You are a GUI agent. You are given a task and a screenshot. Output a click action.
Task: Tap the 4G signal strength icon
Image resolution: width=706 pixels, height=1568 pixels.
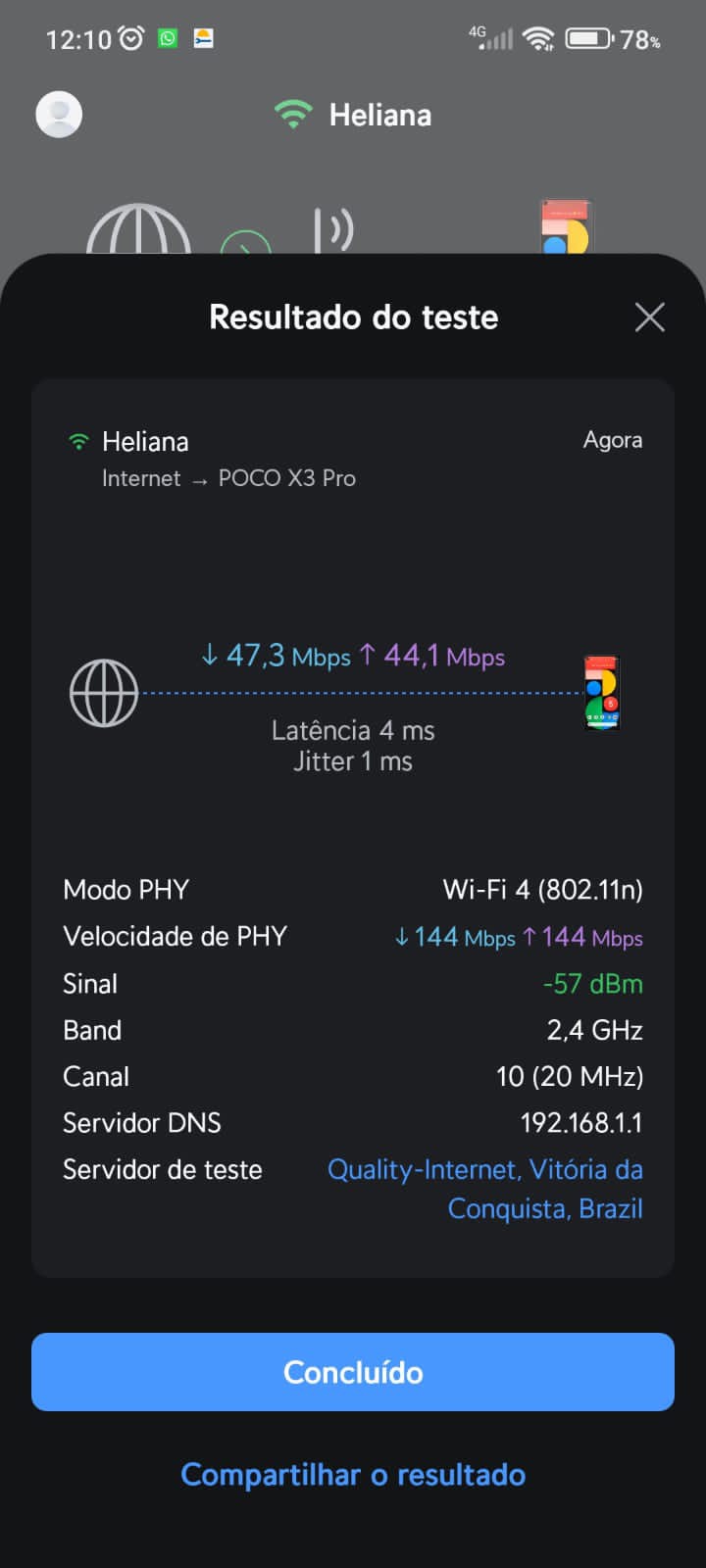491,38
